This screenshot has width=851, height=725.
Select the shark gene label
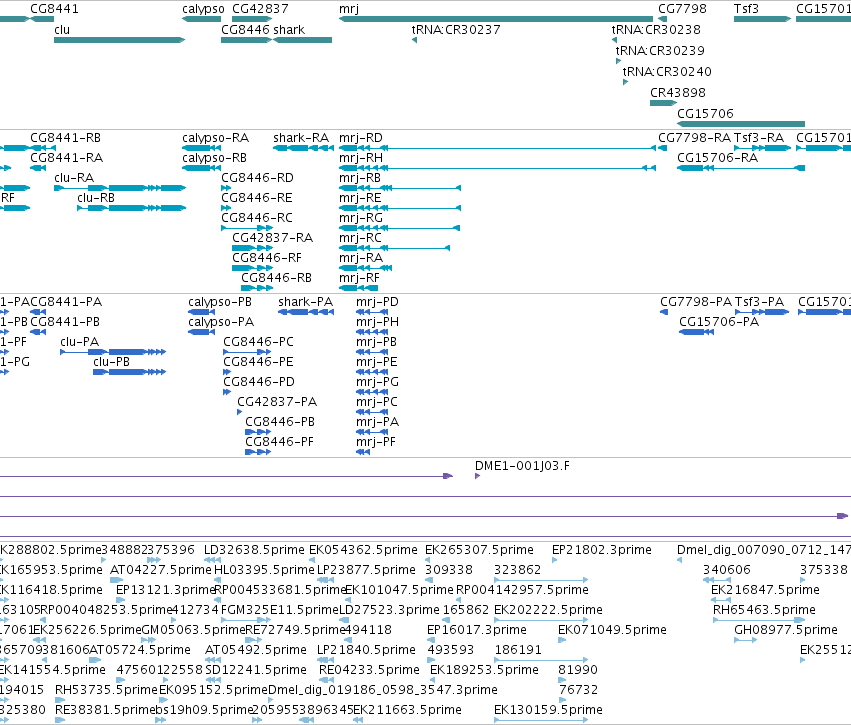(x=289, y=30)
